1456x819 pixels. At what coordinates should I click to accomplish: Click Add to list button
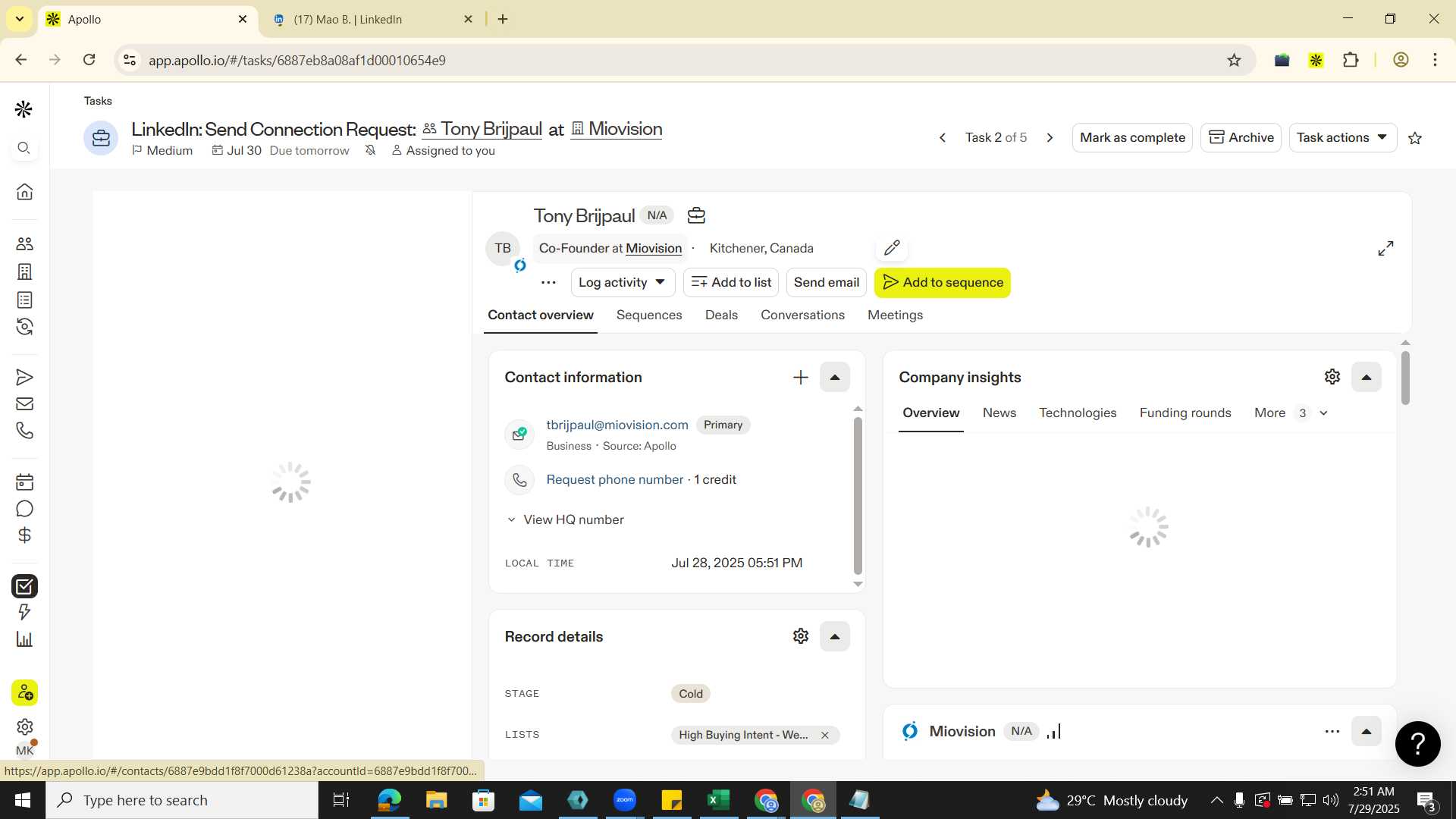(x=731, y=282)
